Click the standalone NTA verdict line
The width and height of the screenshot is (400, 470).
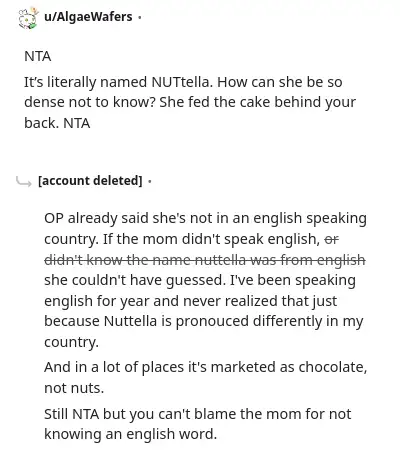click(38, 56)
